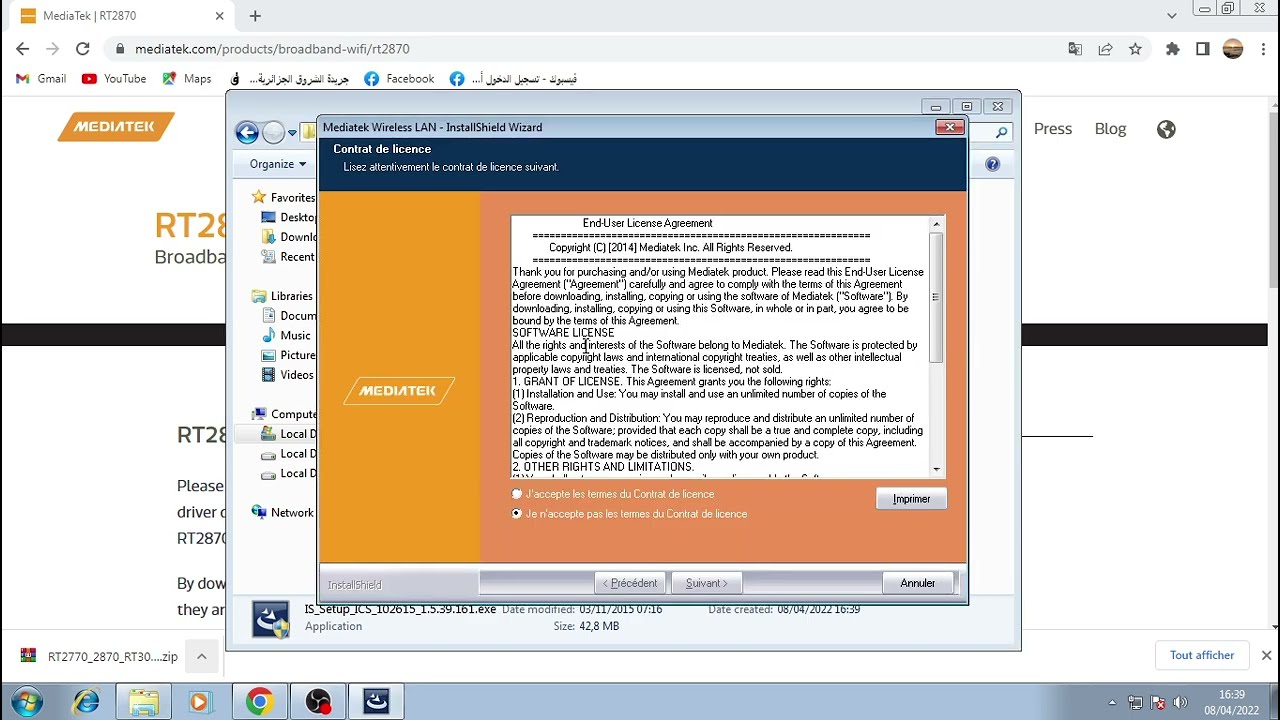
Task: Toggle Chrome side panel icon
Action: (x=1203, y=48)
